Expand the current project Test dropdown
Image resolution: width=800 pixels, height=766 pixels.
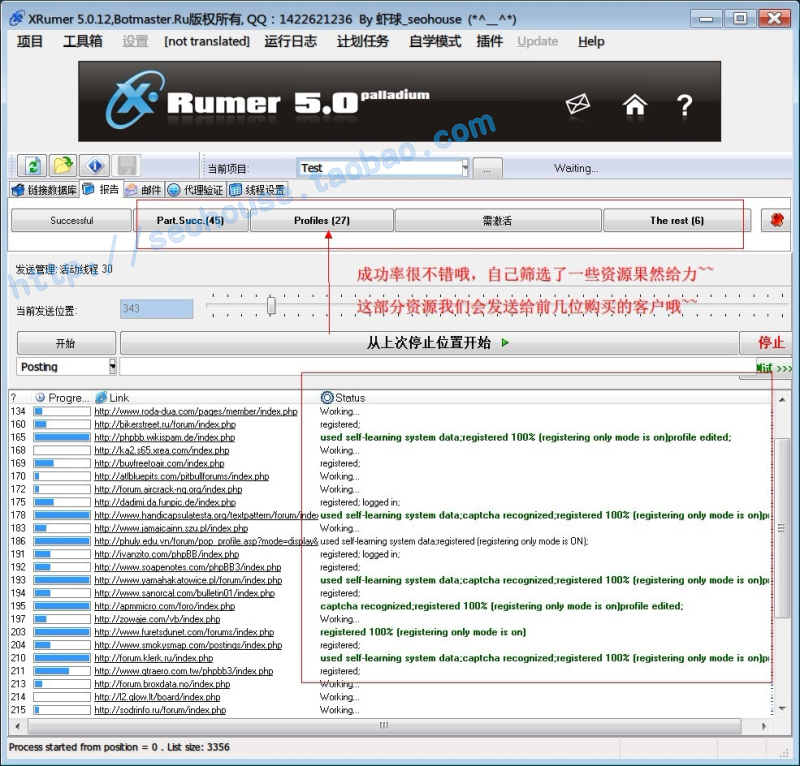pos(465,167)
